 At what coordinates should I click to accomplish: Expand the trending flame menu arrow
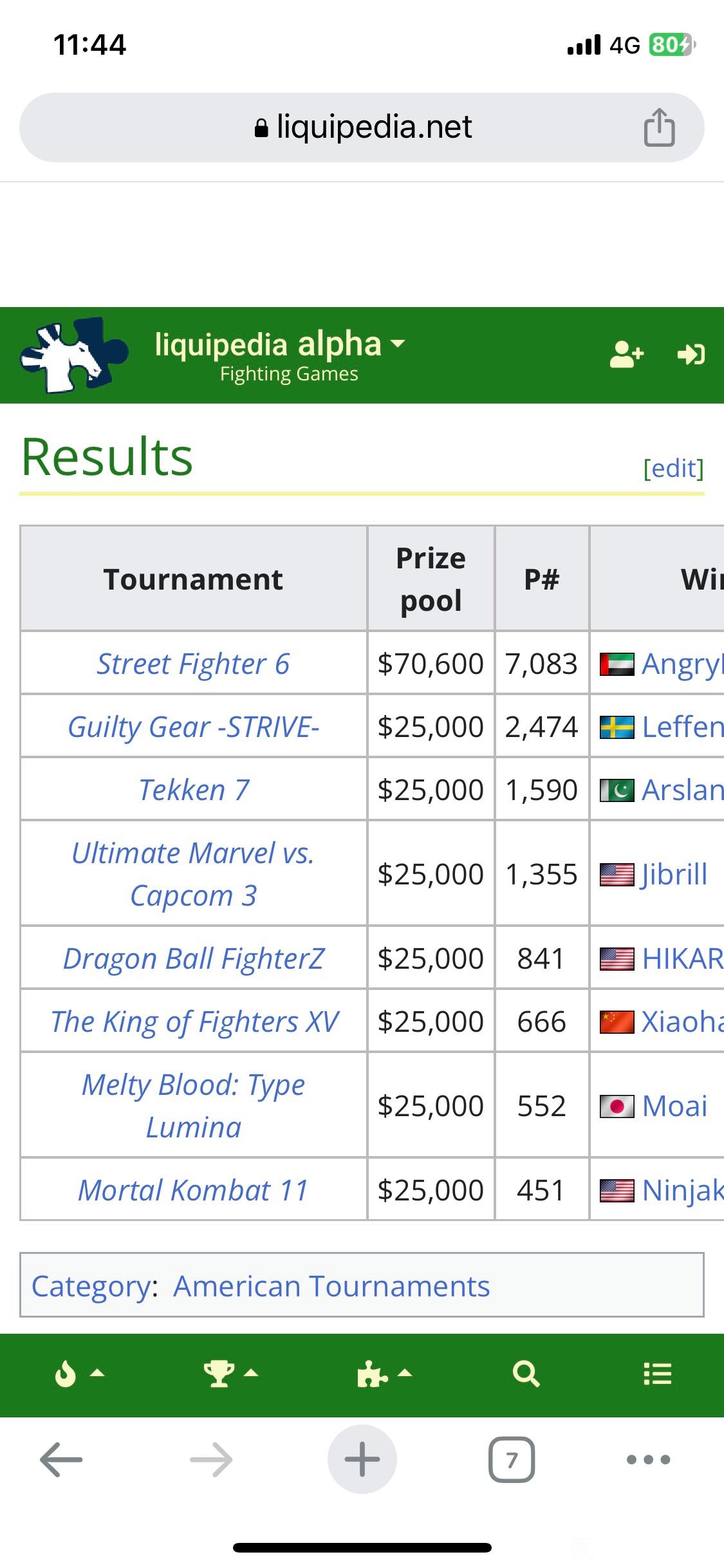click(97, 1374)
